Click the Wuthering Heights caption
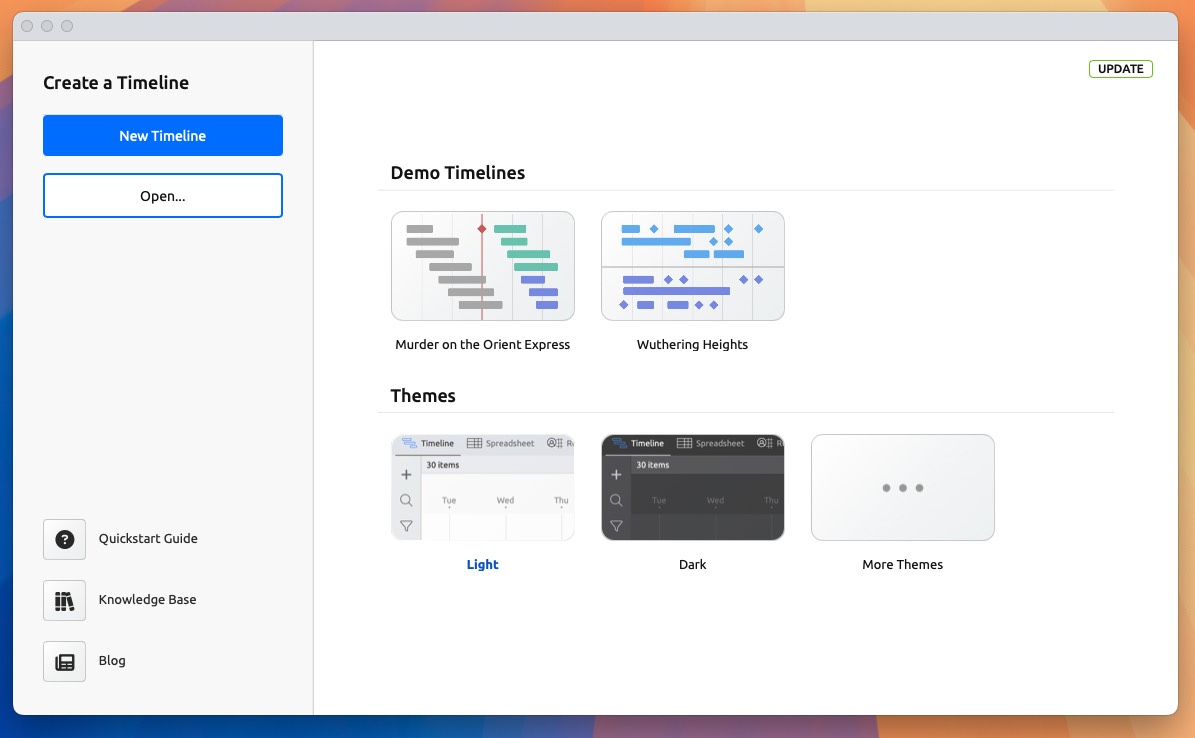 (693, 344)
